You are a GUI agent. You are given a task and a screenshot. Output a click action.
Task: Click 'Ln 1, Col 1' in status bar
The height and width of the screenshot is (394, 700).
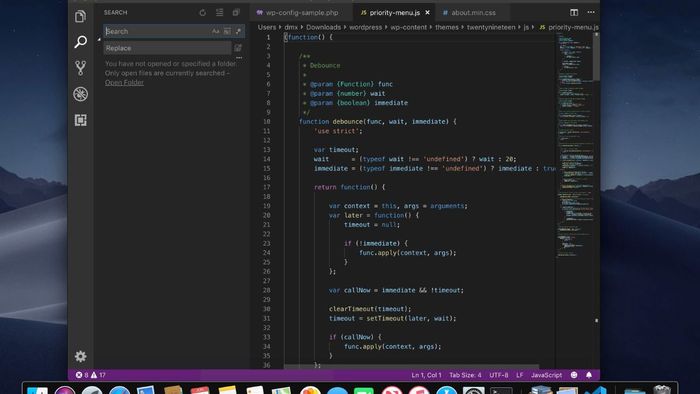coord(426,375)
